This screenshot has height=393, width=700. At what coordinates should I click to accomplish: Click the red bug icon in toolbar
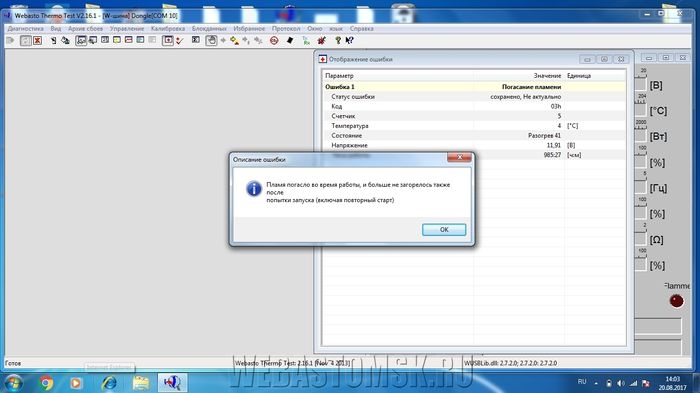(321, 41)
